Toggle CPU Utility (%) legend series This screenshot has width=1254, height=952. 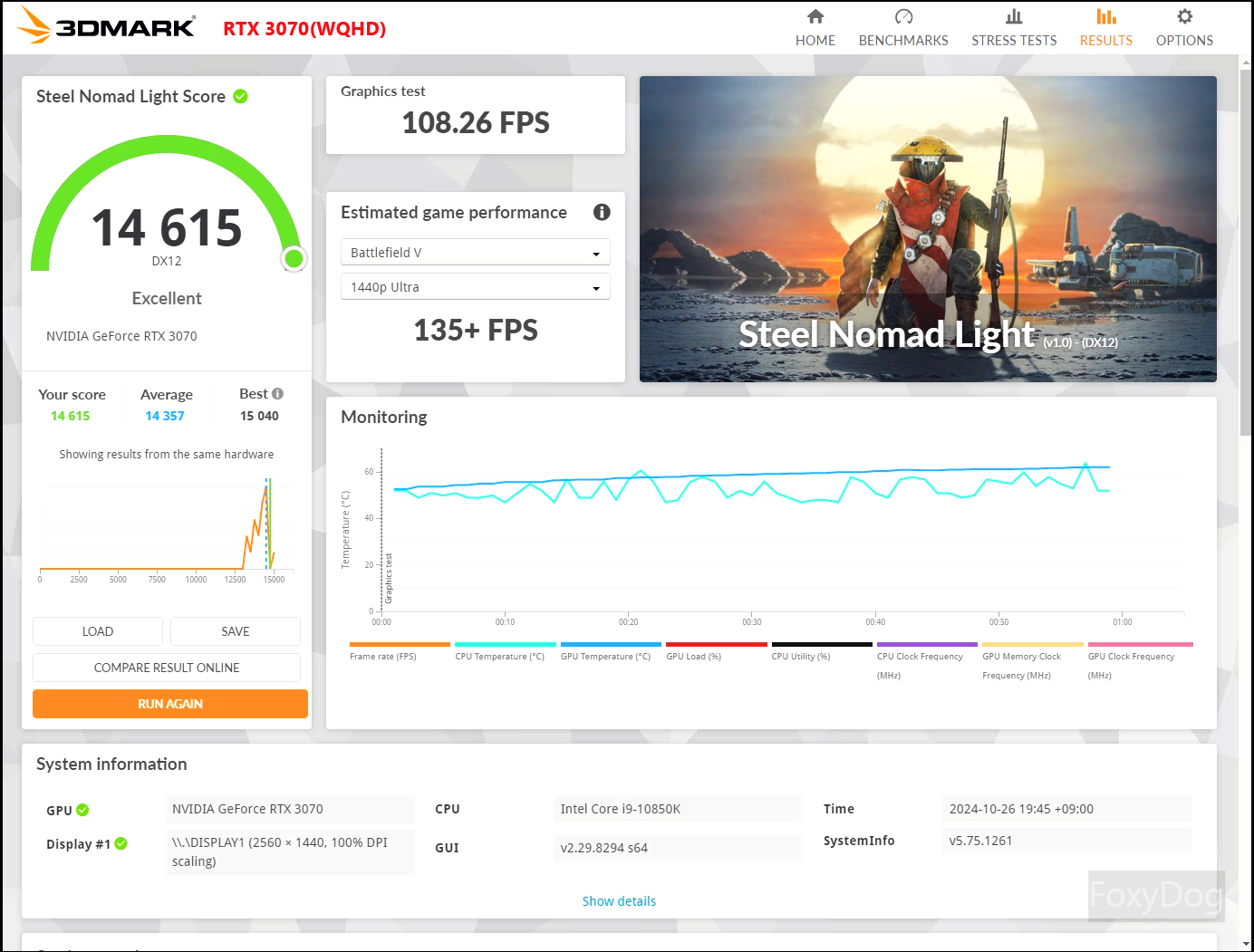[x=821, y=652]
